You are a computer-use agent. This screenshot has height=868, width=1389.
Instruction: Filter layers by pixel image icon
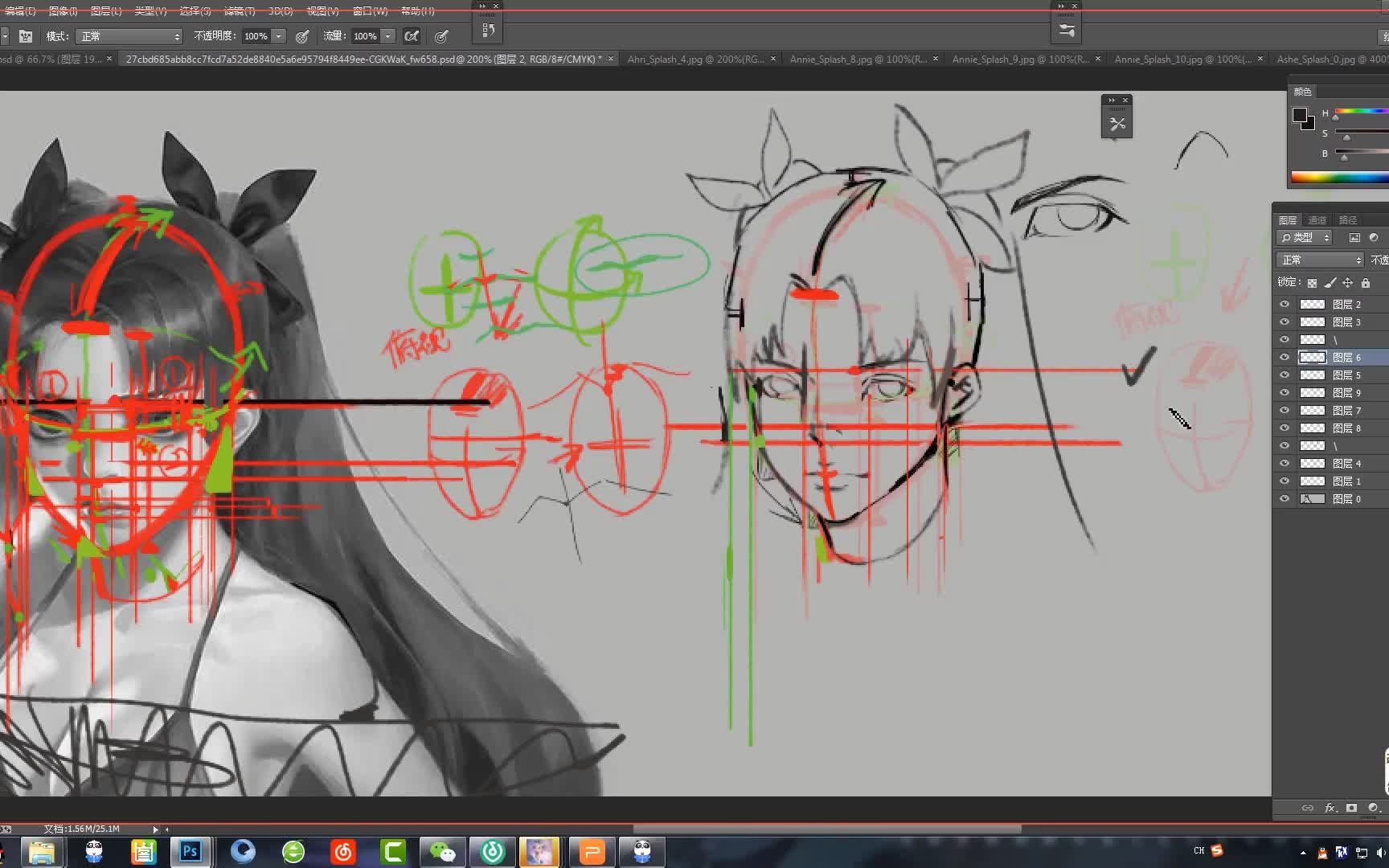[x=1354, y=238]
